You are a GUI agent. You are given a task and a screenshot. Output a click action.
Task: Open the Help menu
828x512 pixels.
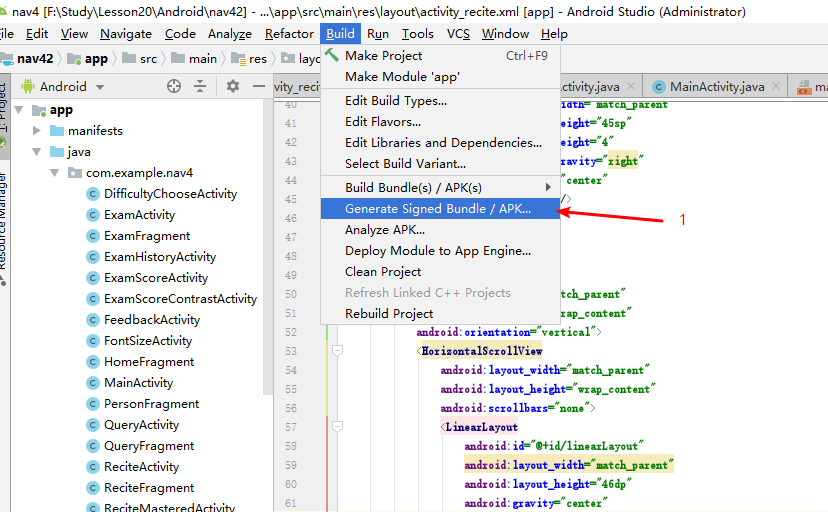tap(554, 34)
